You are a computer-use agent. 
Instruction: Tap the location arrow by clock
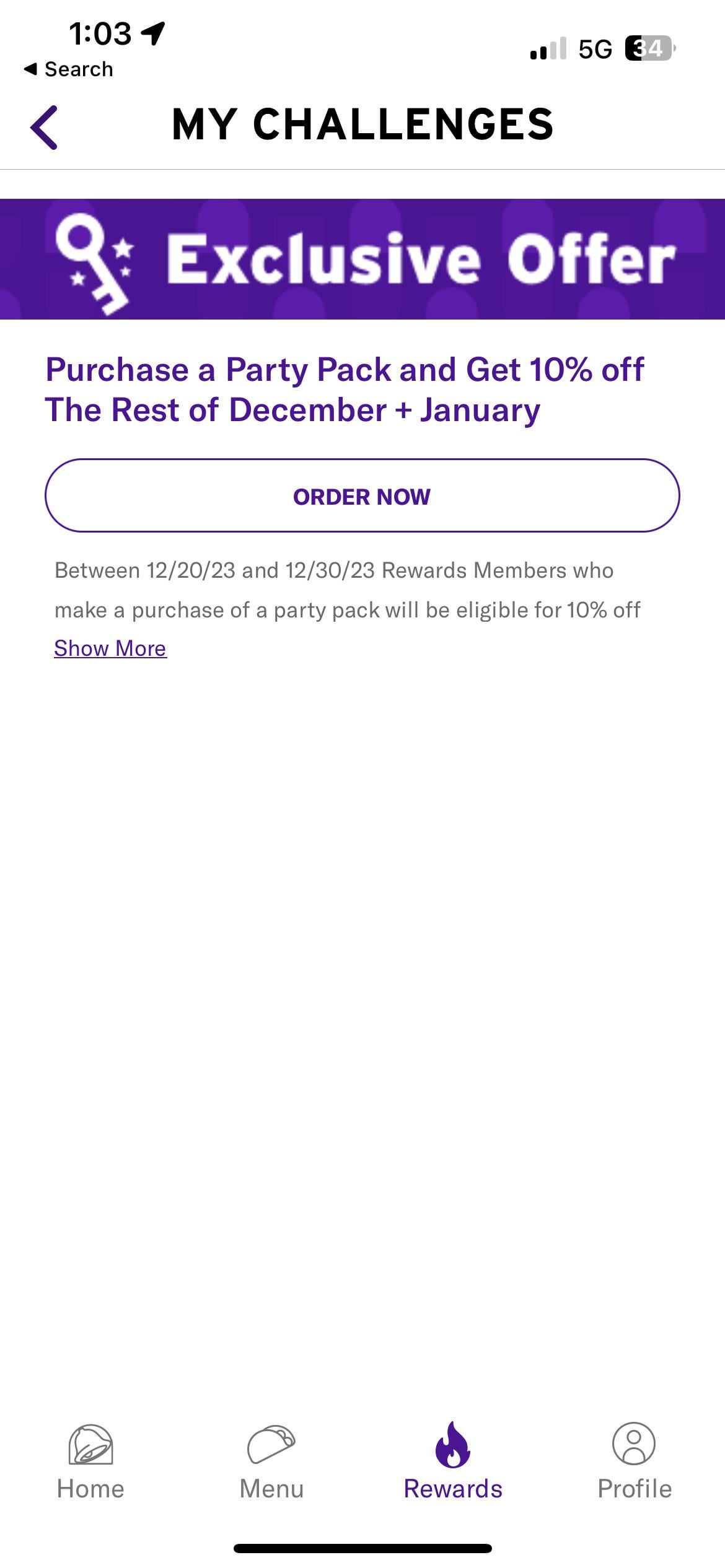point(153,33)
